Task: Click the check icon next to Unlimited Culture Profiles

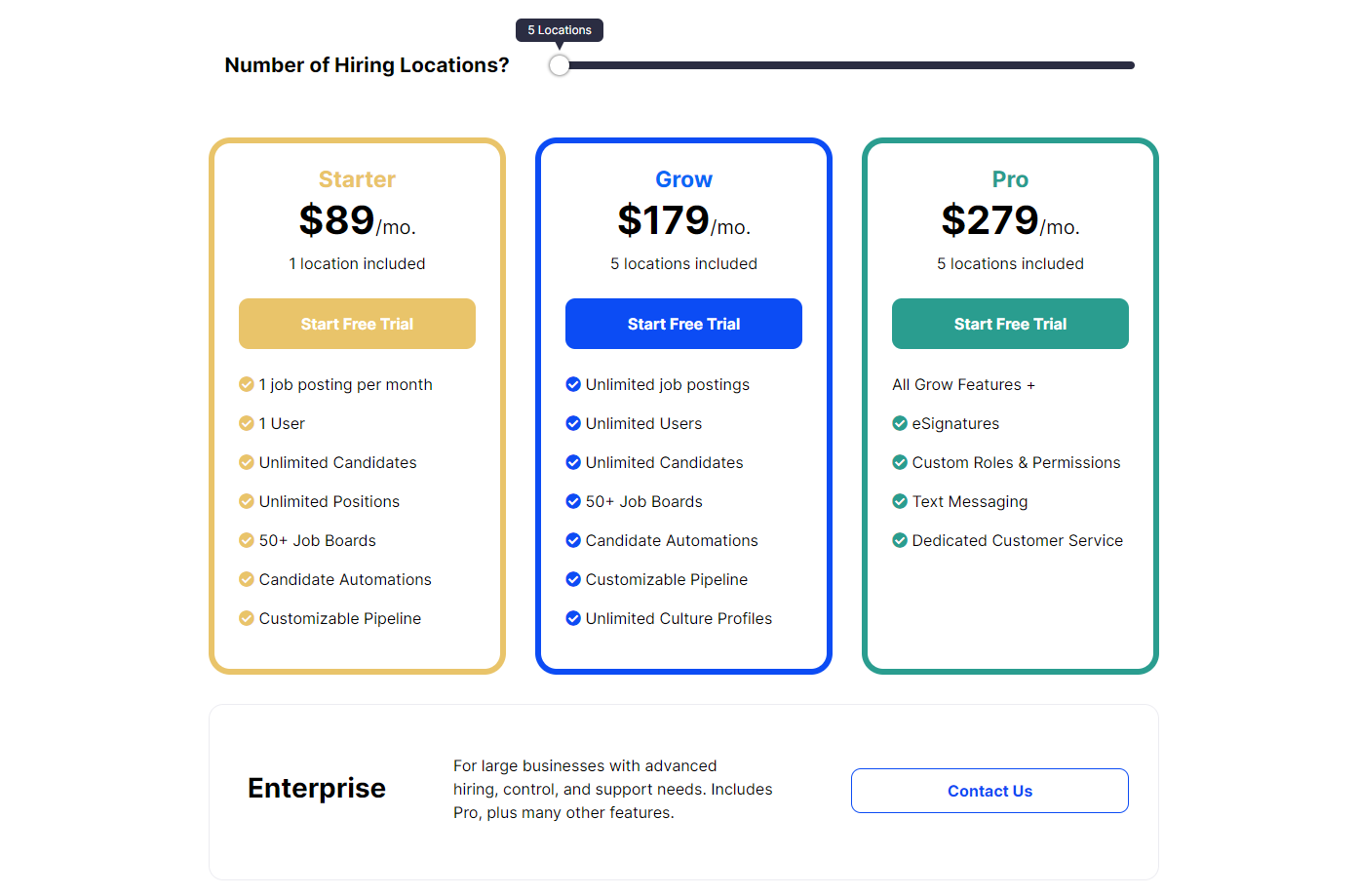Action: [573, 618]
